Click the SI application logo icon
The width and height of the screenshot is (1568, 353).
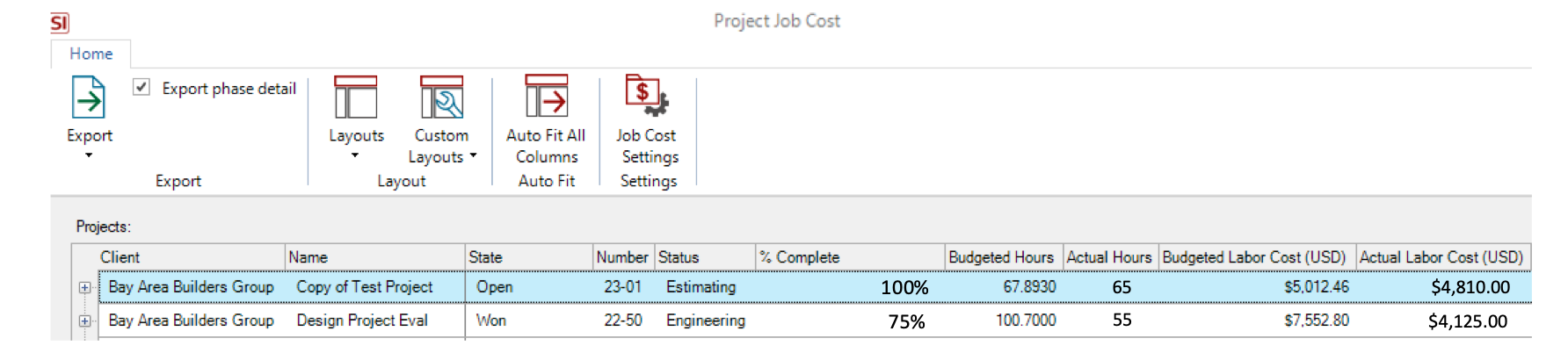(60, 23)
